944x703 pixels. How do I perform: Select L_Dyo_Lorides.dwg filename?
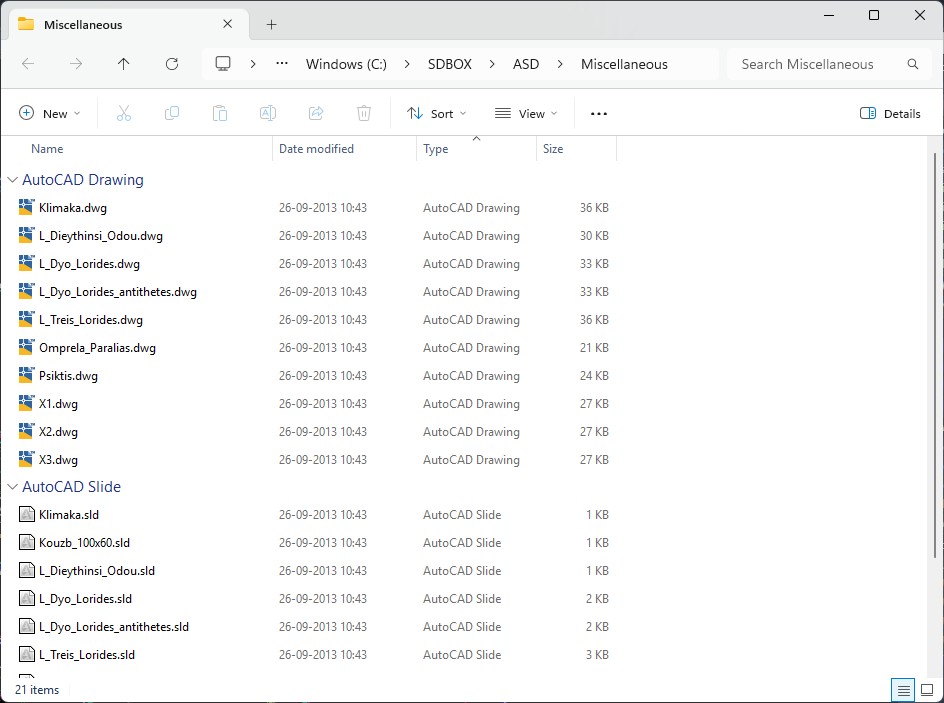89,264
